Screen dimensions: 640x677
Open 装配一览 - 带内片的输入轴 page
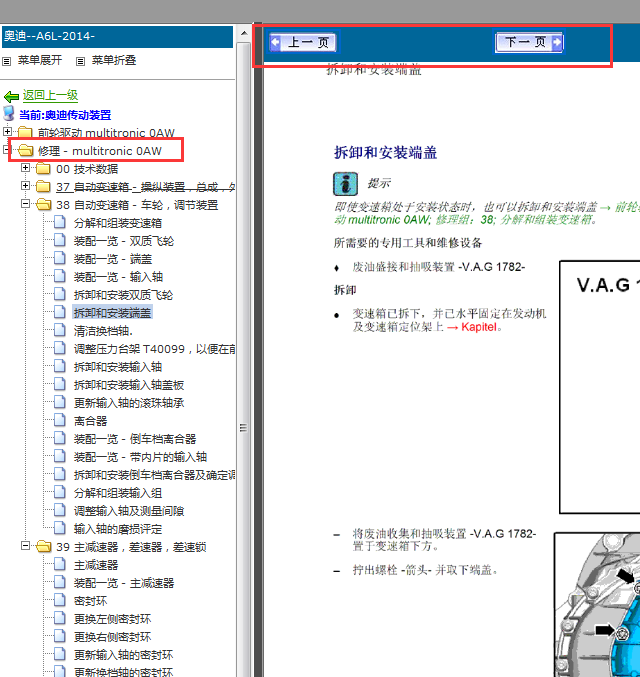pyautogui.click(x=140, y=457)
